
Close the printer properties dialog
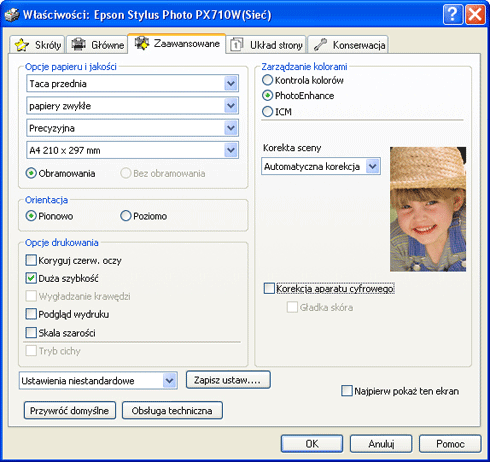tap(475, 15)
